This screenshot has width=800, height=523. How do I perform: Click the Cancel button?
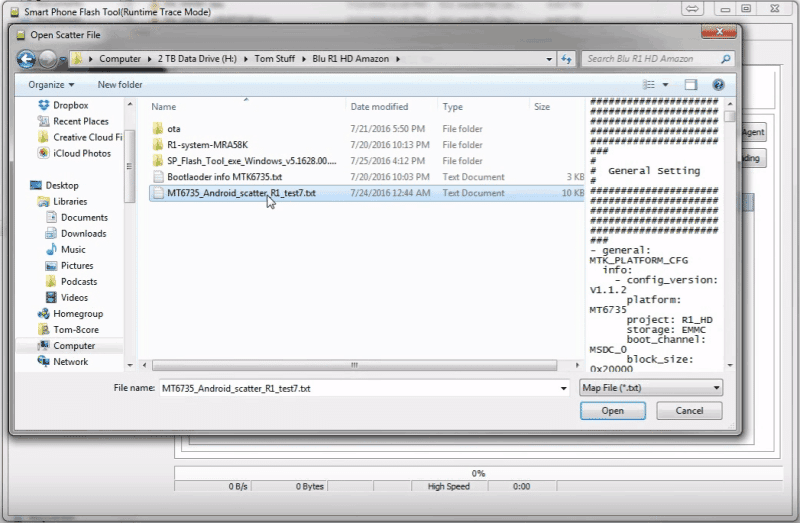click(x=689, y=411)
